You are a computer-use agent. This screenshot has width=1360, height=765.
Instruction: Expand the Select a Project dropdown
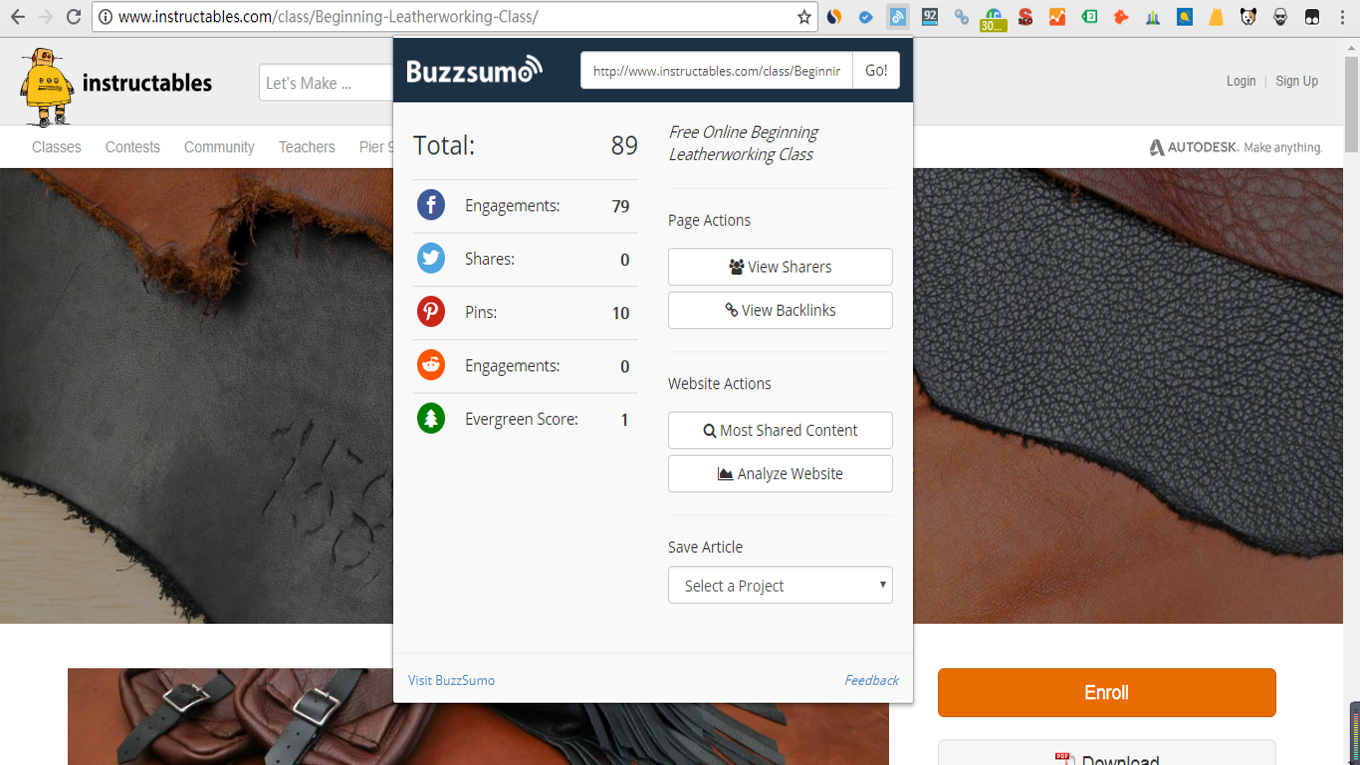tap(780, 586)
